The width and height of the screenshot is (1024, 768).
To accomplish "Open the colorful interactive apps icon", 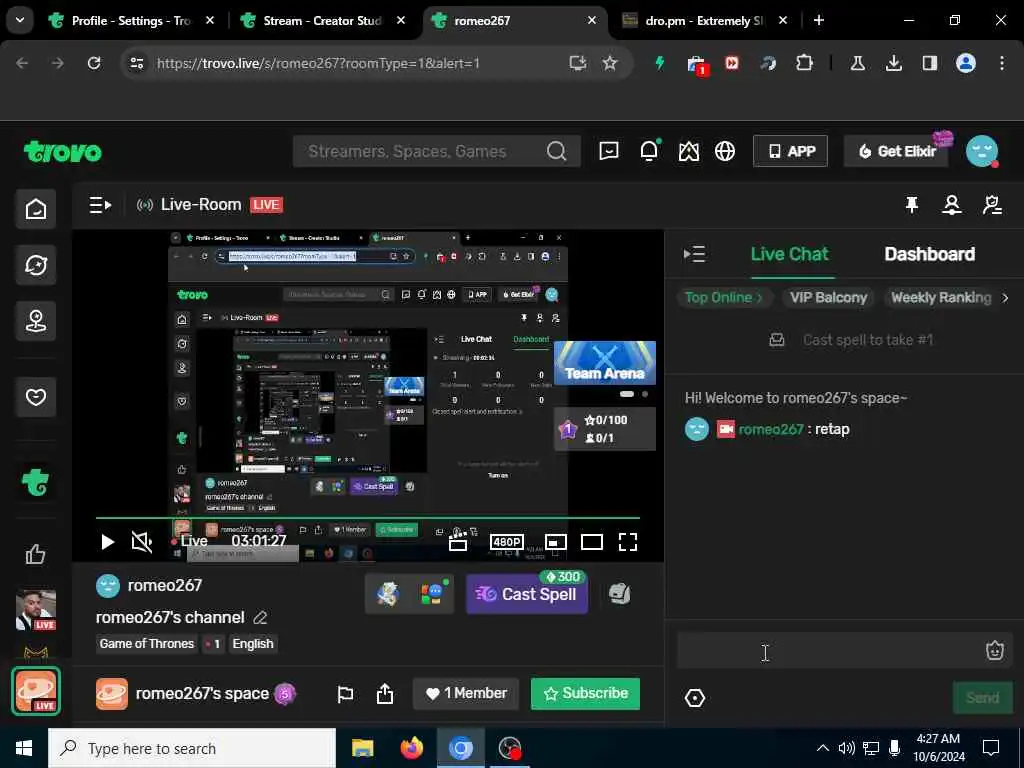I will (432, 594).
